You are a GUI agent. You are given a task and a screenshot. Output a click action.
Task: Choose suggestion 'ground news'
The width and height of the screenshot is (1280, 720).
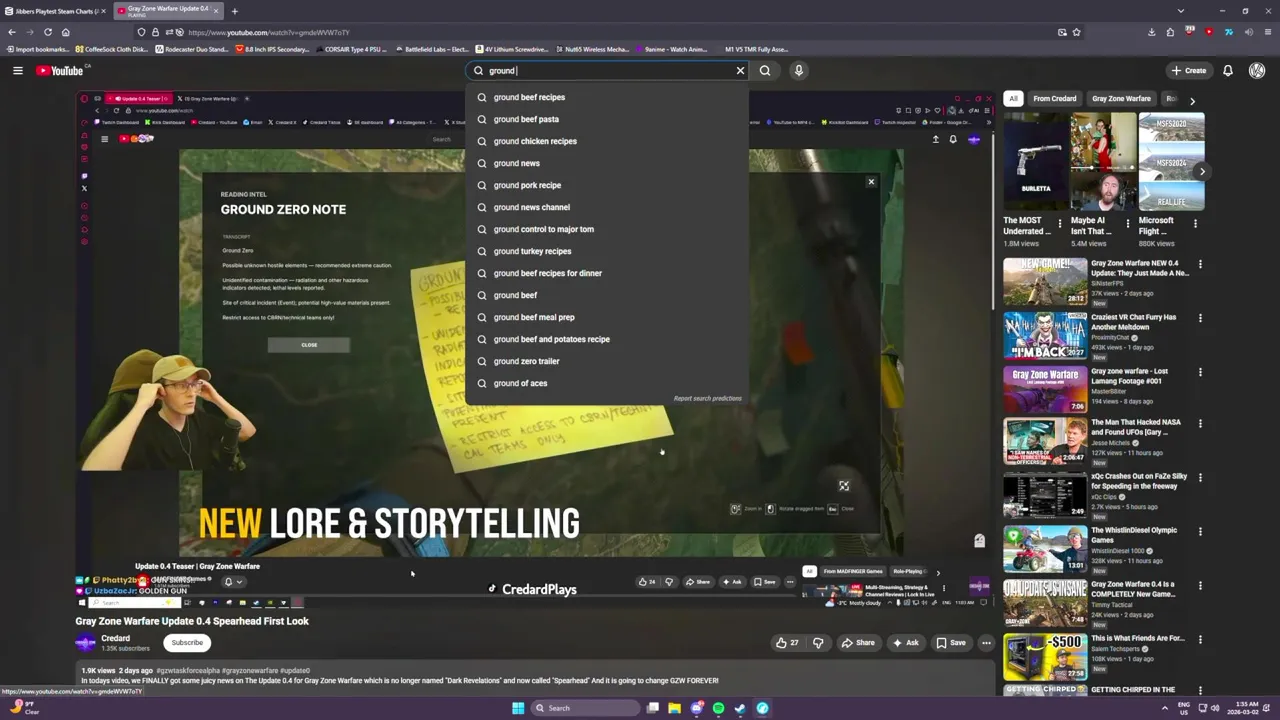(607, 163)
